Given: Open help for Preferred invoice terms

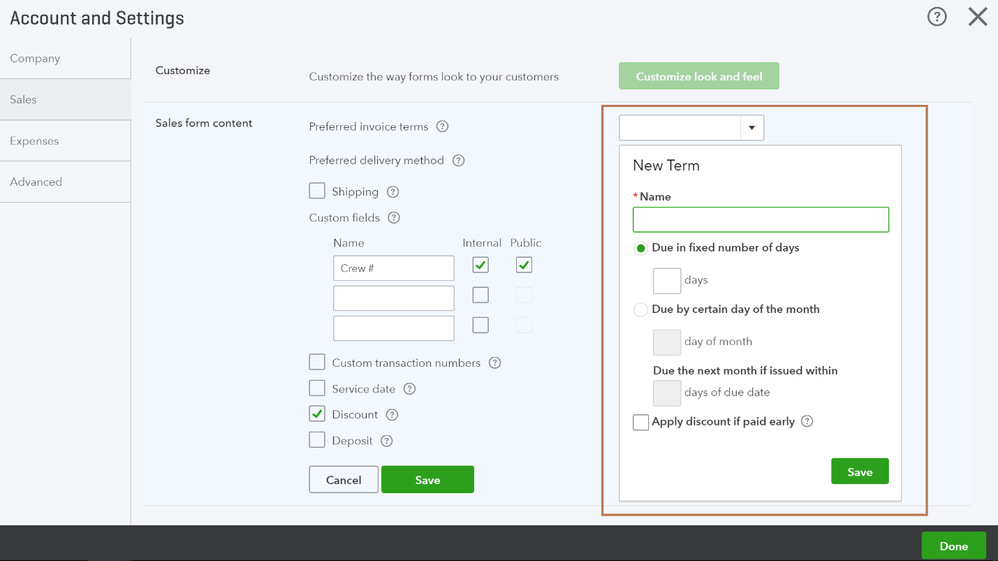Looking at the screenshot, I should [442, 127].
